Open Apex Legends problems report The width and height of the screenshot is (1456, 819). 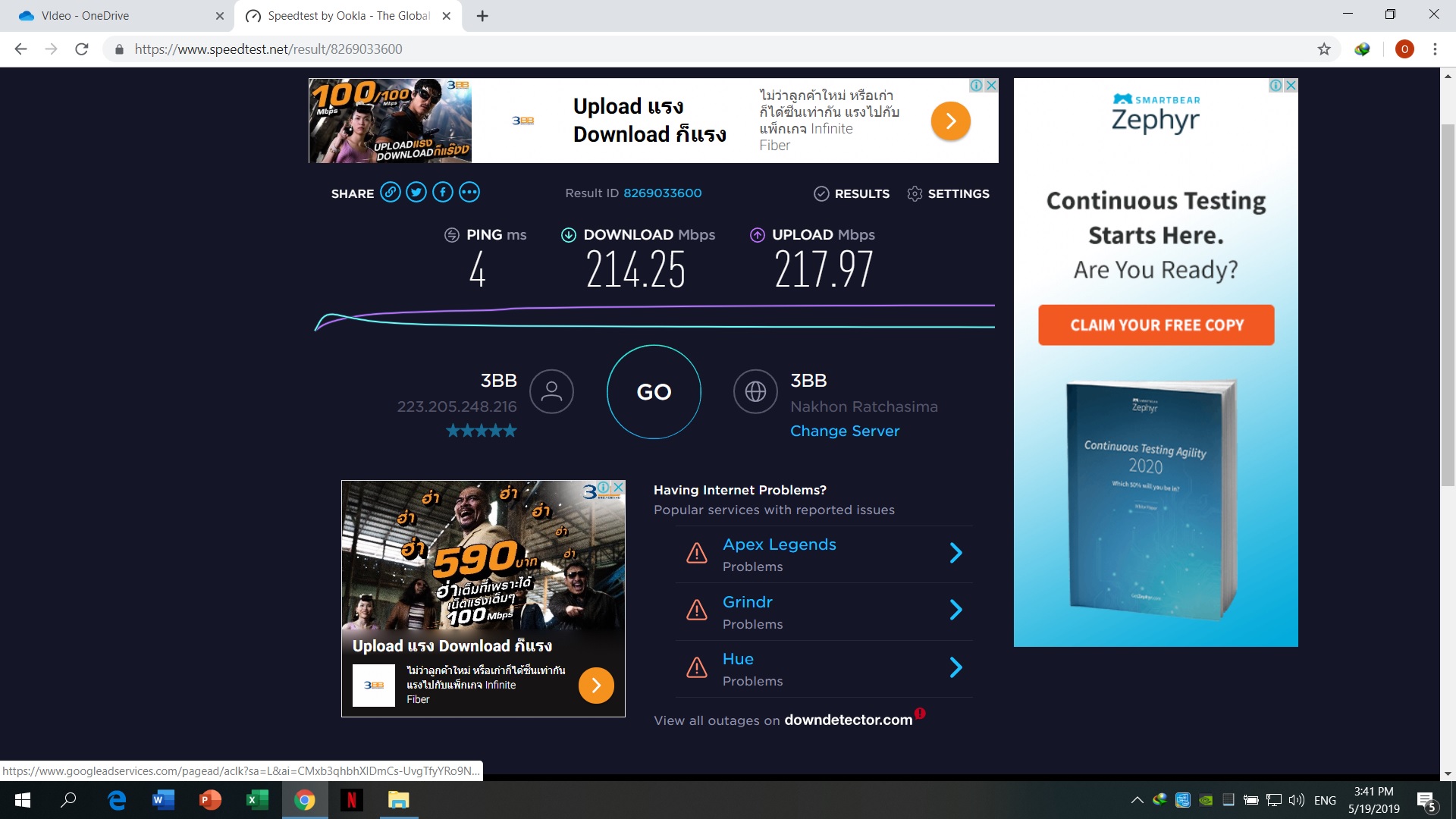point(780,544)
